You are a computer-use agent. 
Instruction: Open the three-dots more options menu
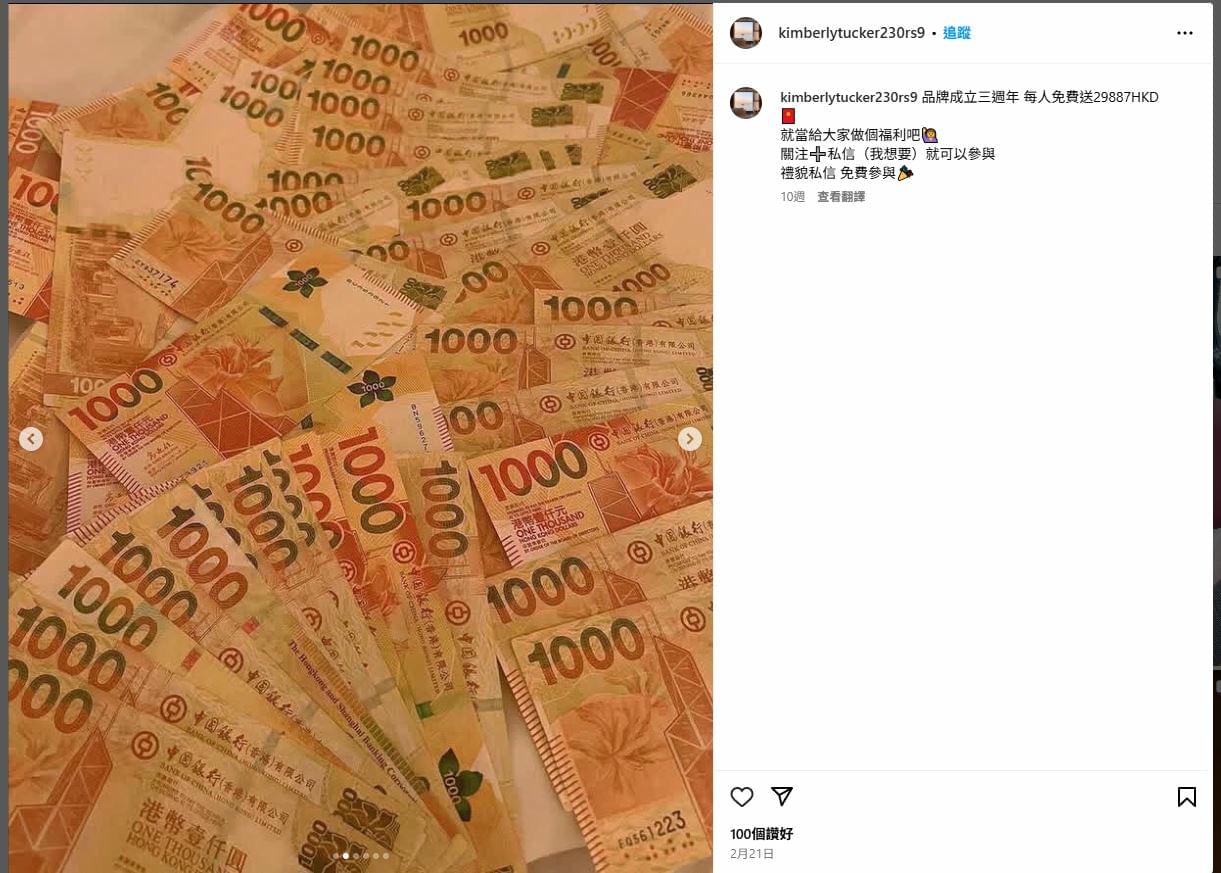pos(1185,33)
